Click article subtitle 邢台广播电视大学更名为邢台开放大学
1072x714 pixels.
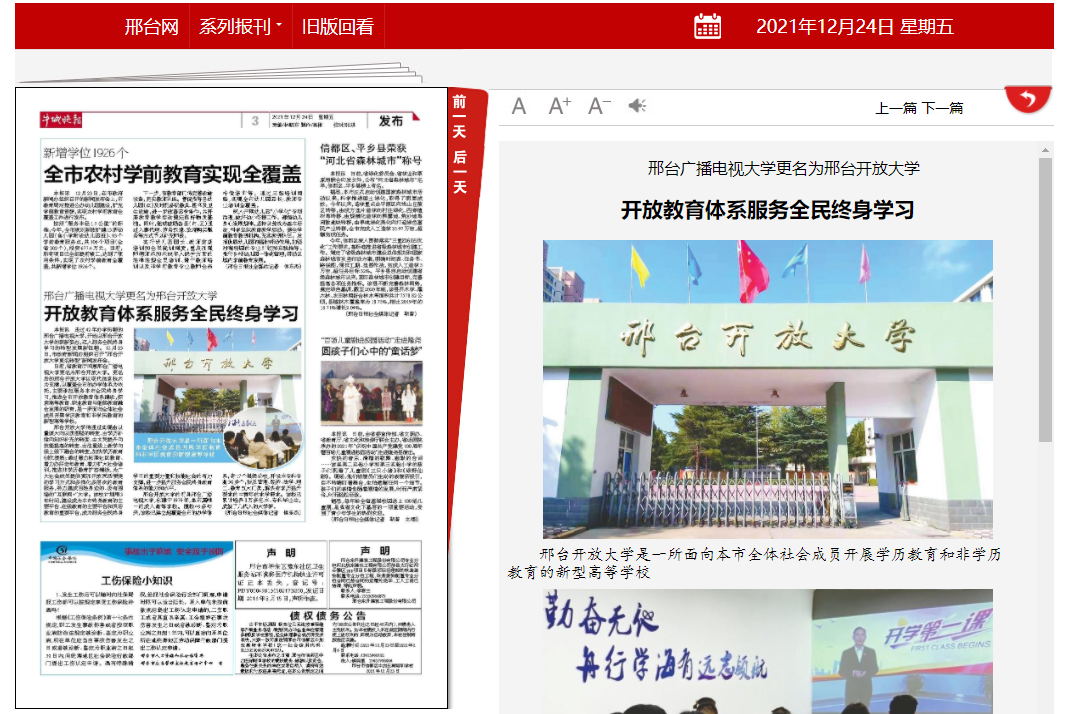[x=783, y=168]
